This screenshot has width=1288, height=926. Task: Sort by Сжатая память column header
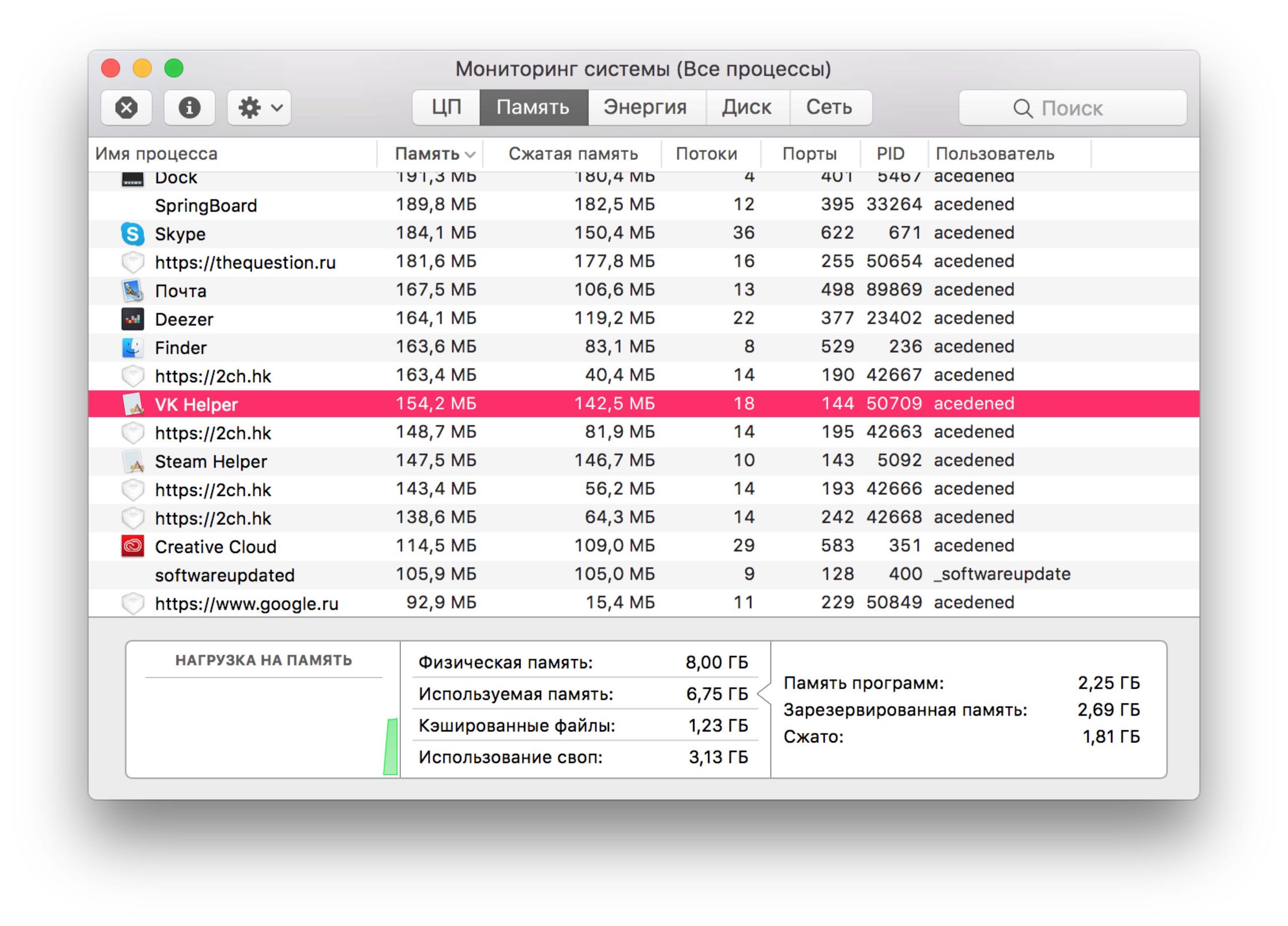coord(573,154)
